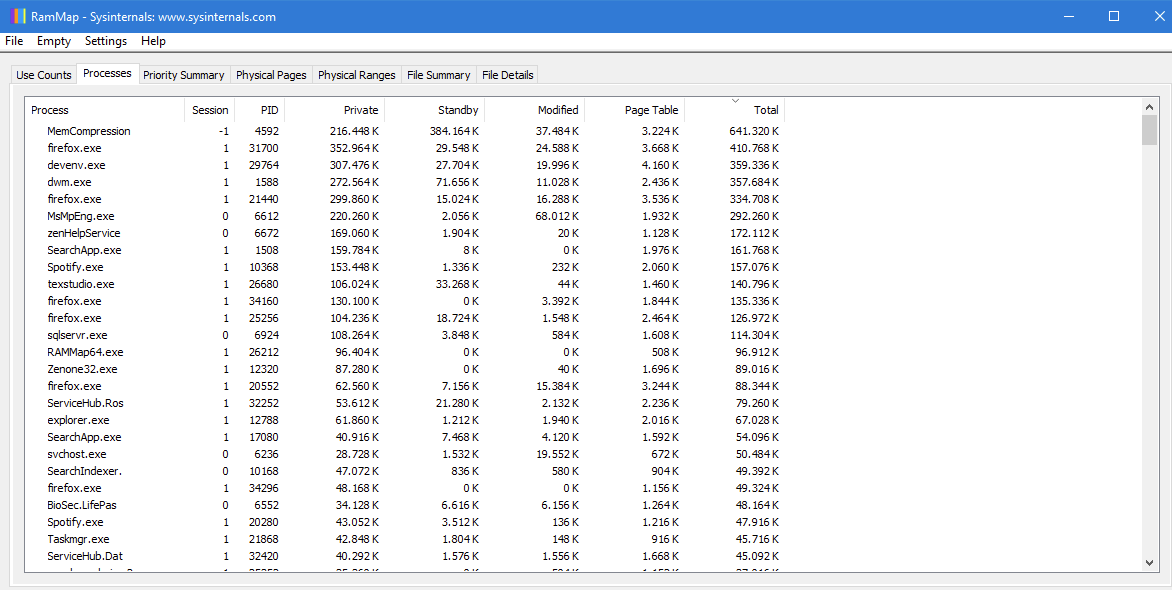This screenshot has width=1172, height=590.
Task: Select the ServiceHub.Dat process row
Action: [x=404, y=556]
